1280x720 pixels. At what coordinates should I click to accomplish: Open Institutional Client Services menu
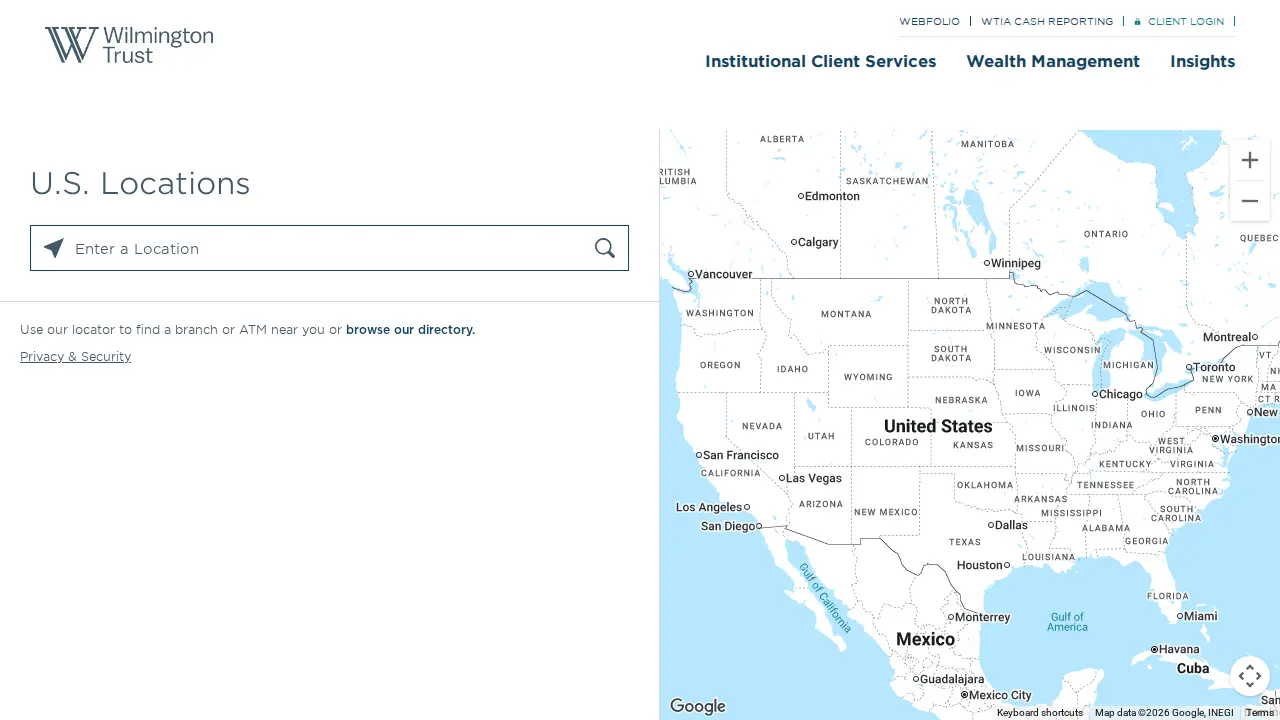[x=821, y=61]
